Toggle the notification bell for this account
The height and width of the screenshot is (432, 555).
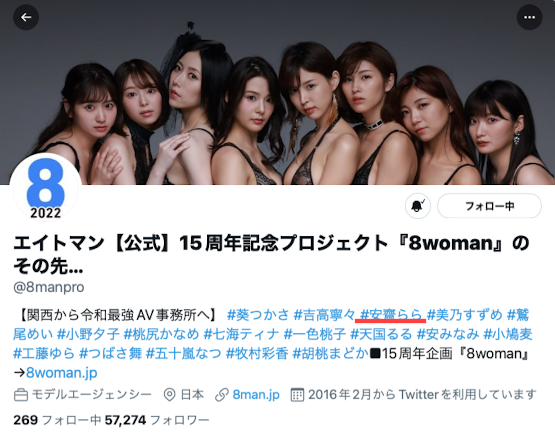(418, 206)
